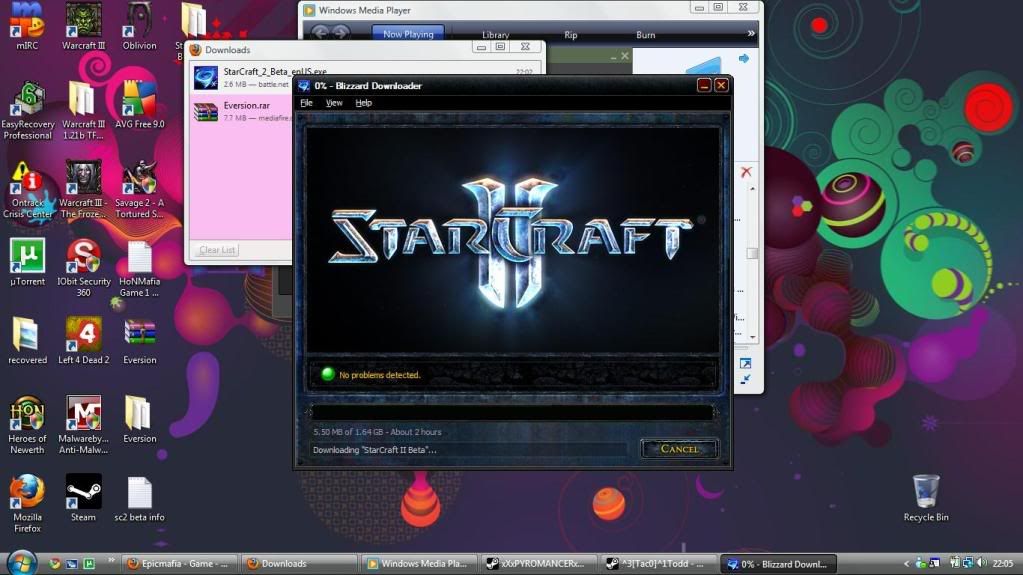Expand more tabs chevron in Media Player

click(x=751, y=33)
